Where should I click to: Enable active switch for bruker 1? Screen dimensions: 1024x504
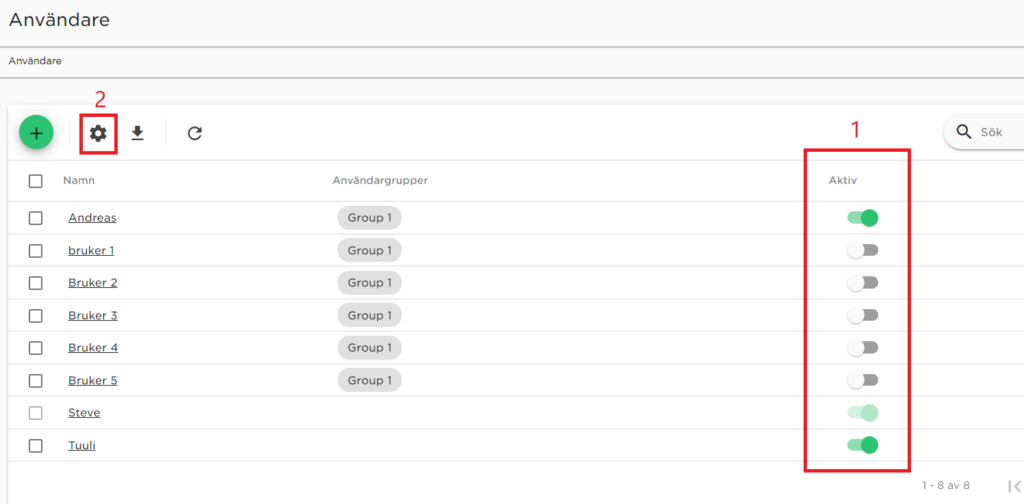[862, 250]
